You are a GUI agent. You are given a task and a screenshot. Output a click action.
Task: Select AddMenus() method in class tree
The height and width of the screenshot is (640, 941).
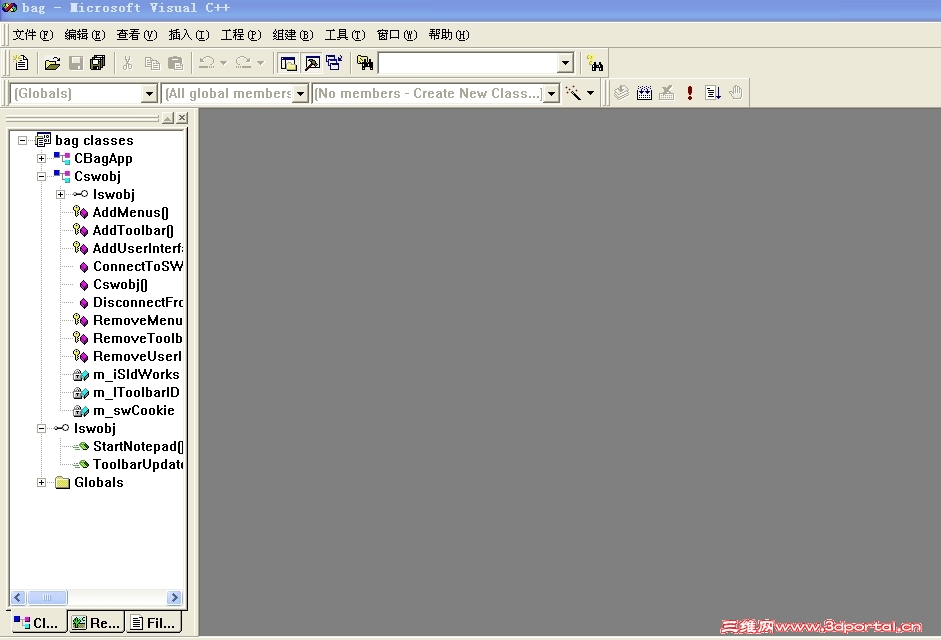[x=131, y=213]
